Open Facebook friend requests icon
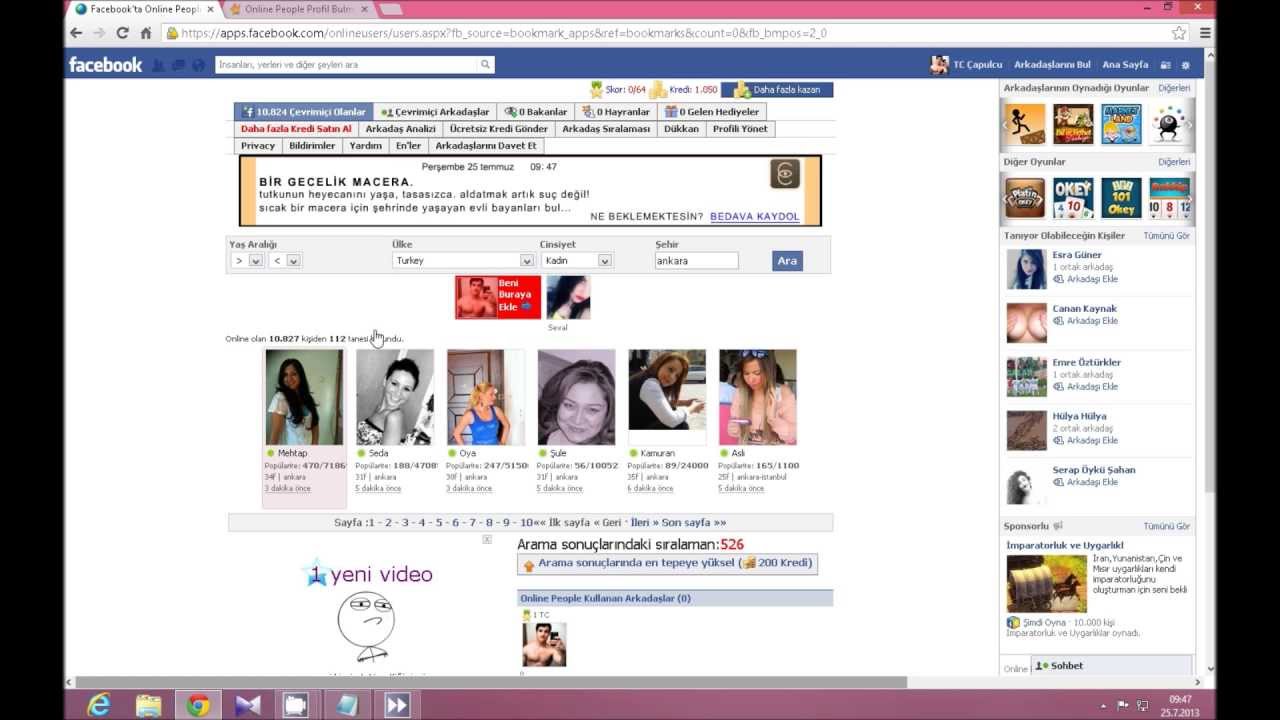The width and height of the screenshot is (1280, 720). click(159, 65)
